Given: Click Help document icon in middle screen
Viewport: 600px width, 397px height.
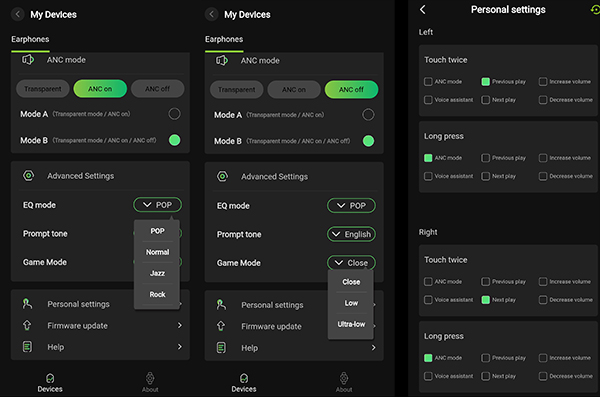Looking at the screenshot, I should click(221, 348).
